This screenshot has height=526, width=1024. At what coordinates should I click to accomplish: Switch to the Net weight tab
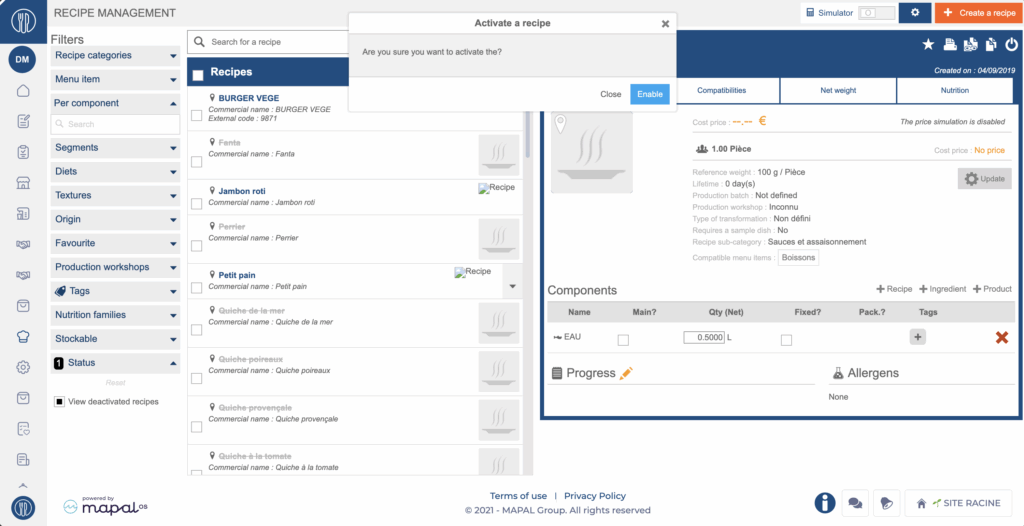pos(839,91)
